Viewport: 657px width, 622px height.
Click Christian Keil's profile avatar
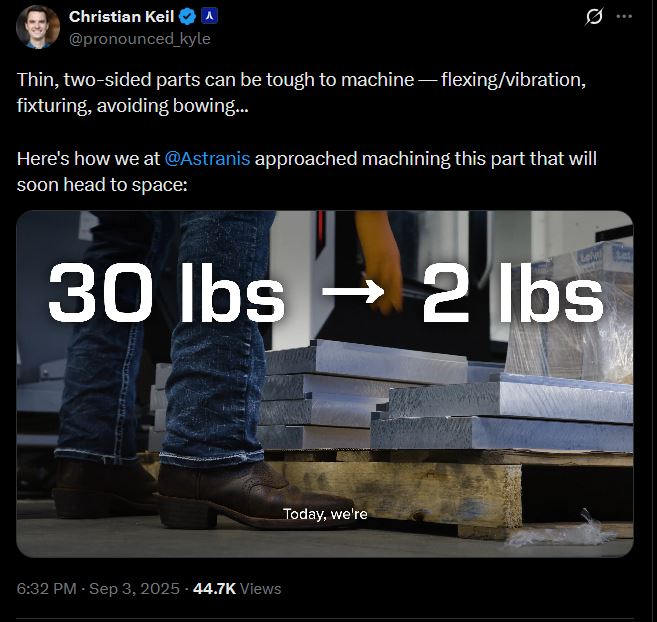coord(37,25)
